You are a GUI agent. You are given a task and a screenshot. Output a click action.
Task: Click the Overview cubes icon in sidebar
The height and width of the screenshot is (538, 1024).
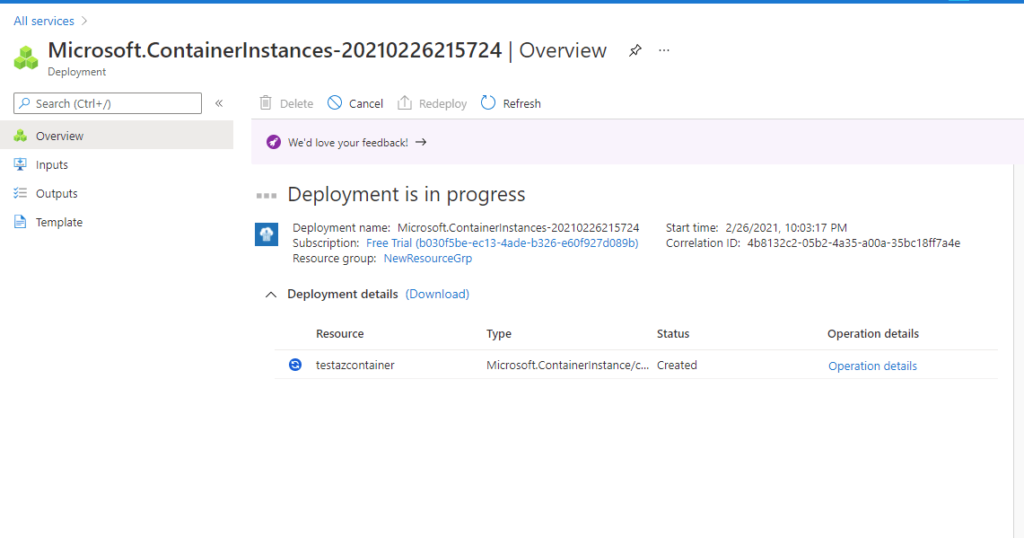point(20,135)
